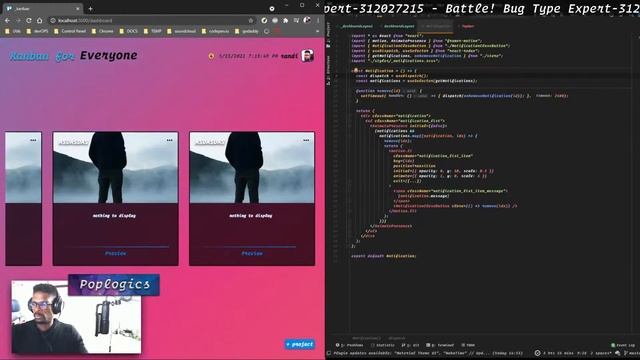Open the Statistic tool window tab
Viewport: 640px width, 360px height.
pyautogui.click(x=382, y=345)
